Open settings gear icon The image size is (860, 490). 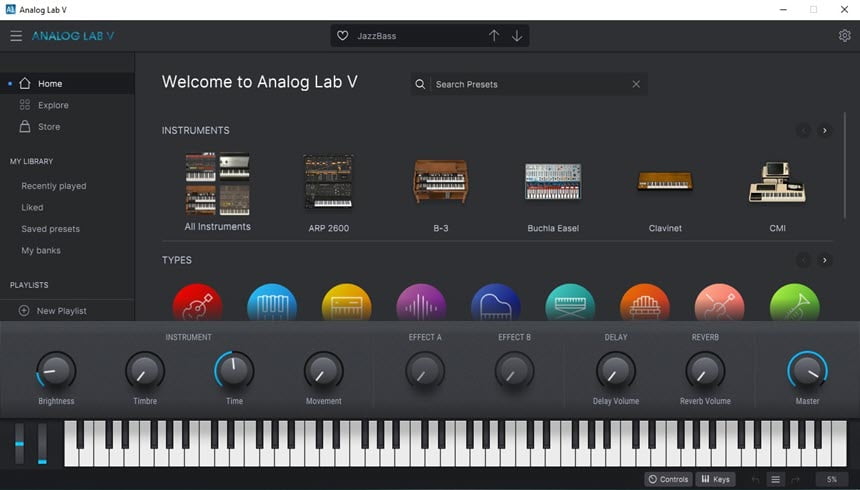tap(845, 36)
